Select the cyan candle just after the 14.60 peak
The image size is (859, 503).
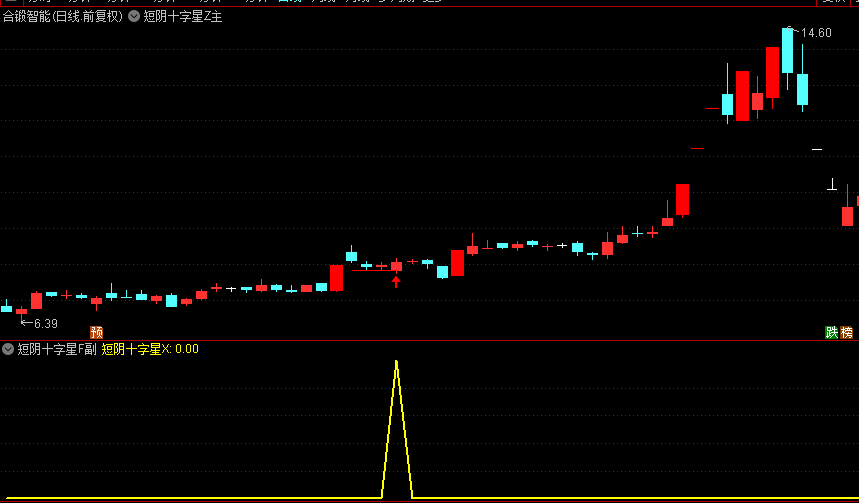802,89
